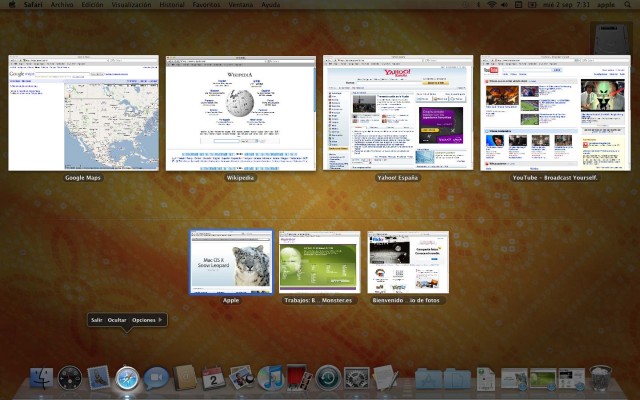The width and height of the screenshot is (640, 400).
Task: Select the Flickr Bienvenido window thumbnail
Action: click(x=408, y=262)
